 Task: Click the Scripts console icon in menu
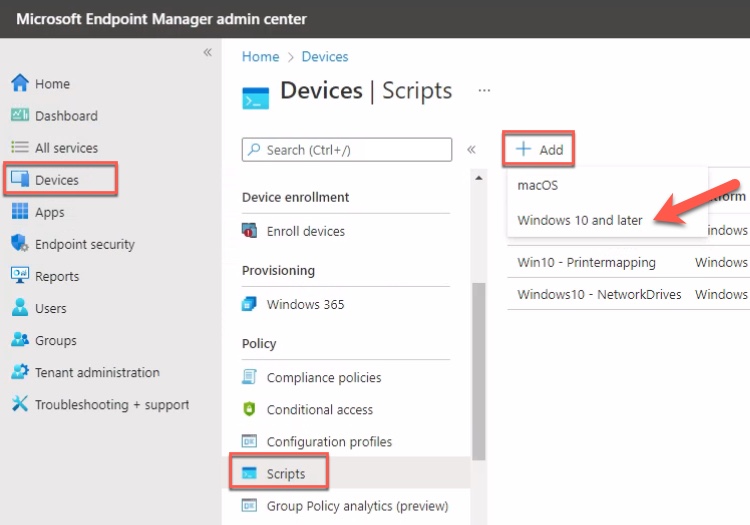pyautogui.click(x=249, y=473)
